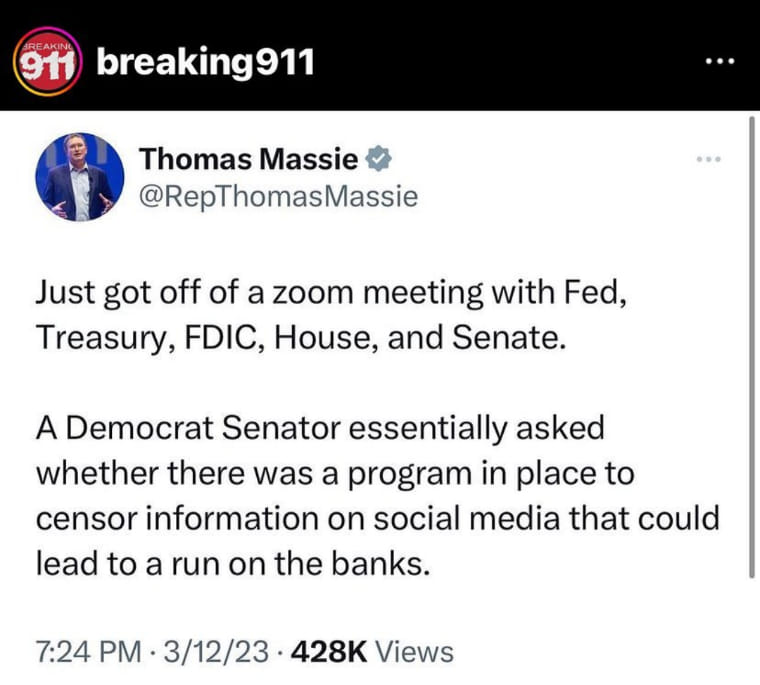Click the right-side vertical scrollbar
Screen dimensions: 760x685
(x=752, y=347)
